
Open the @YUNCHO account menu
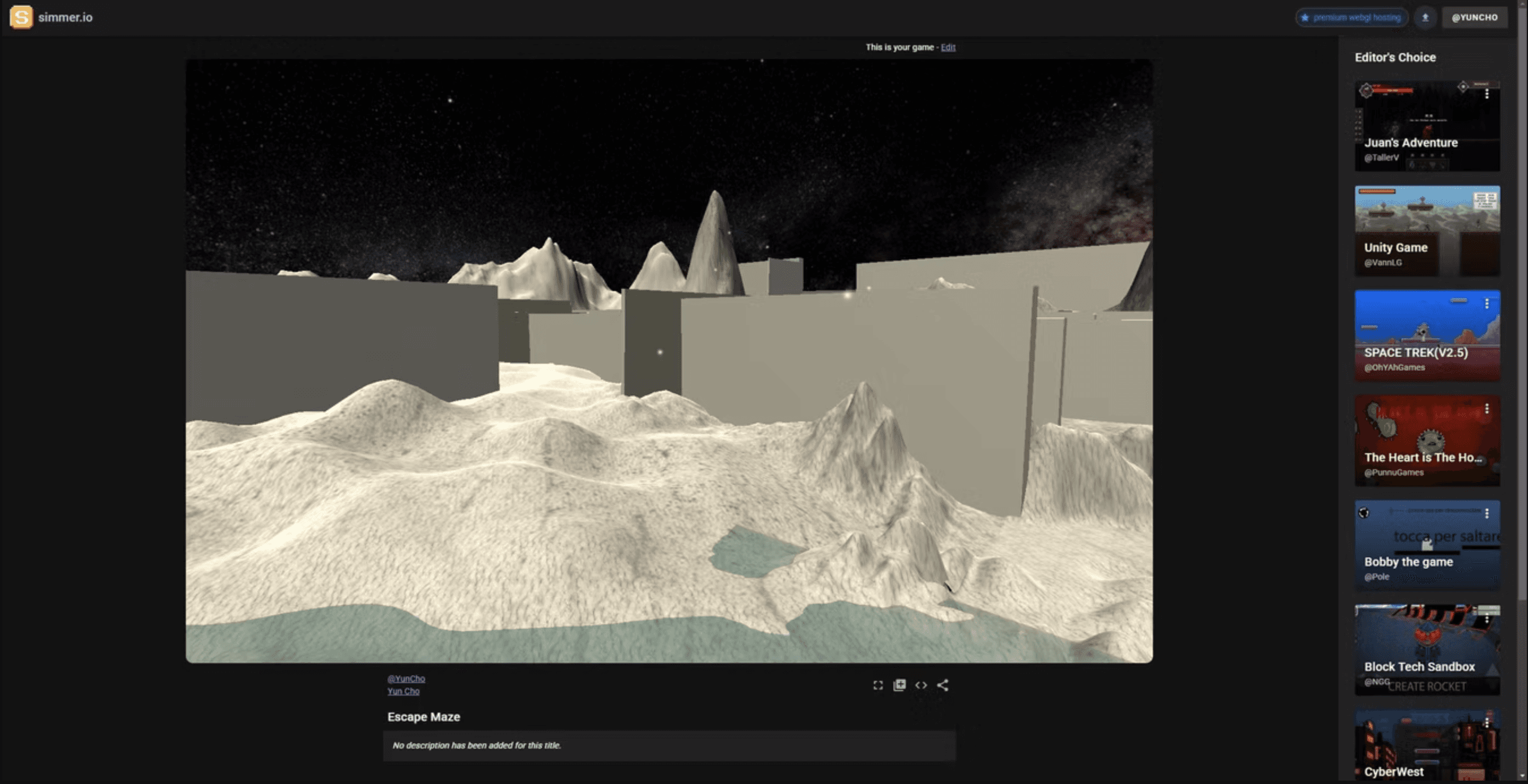tap(1474, 17)
